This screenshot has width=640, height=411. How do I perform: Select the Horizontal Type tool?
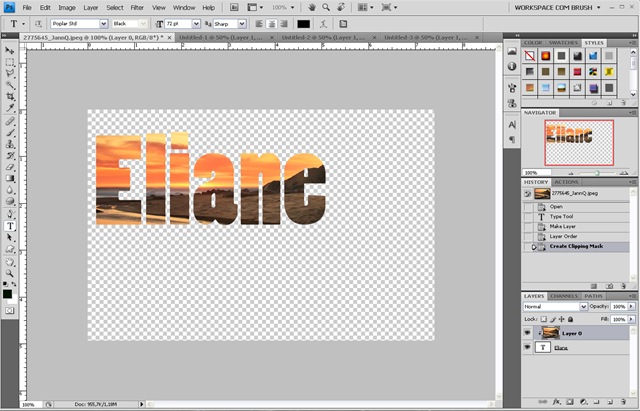pos(10,226)
